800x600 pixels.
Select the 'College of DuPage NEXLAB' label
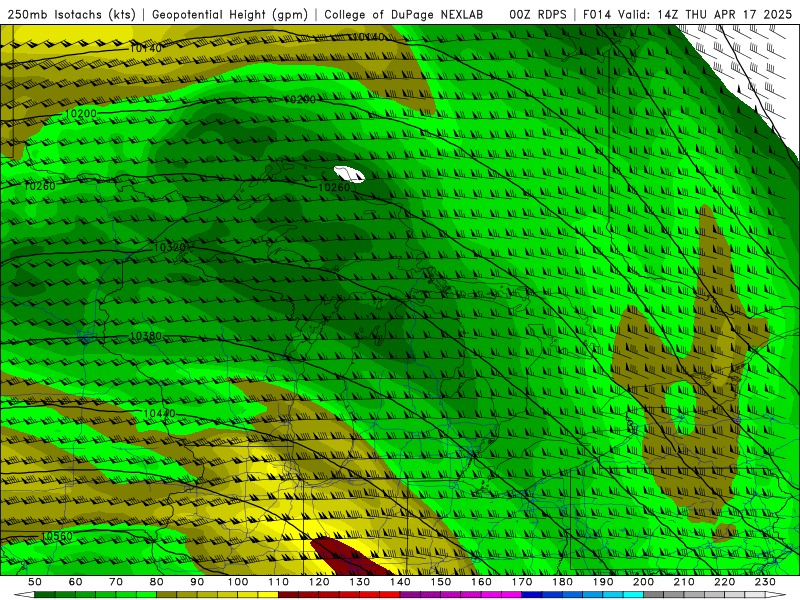[x=403, y=15]
